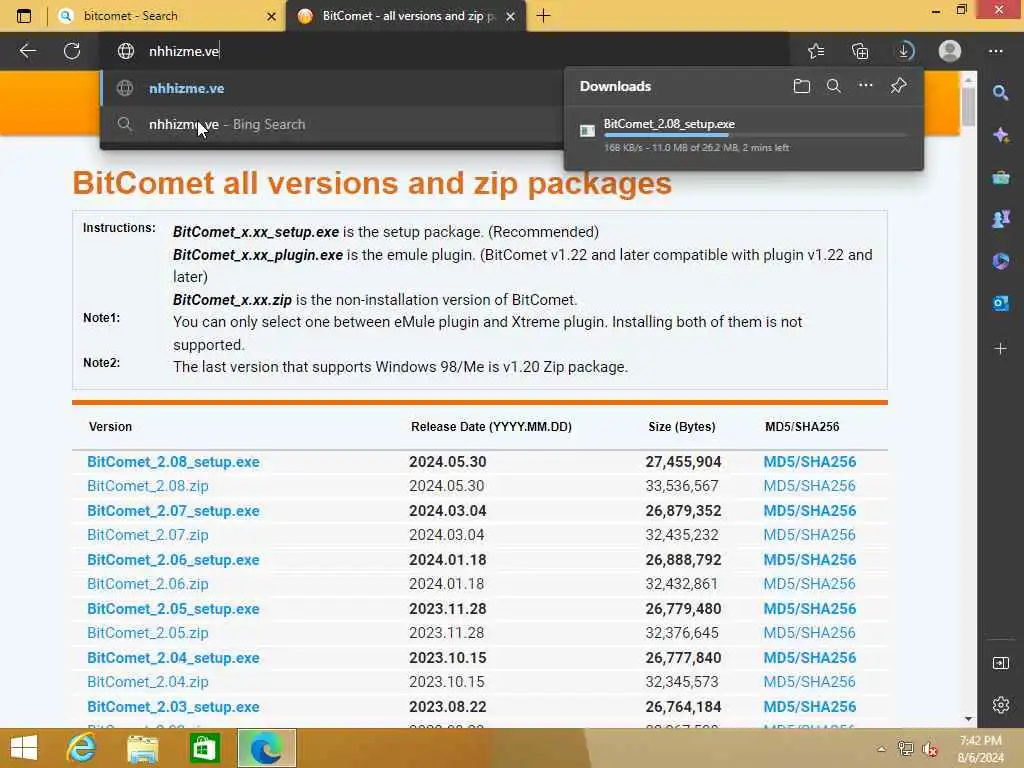1024x768 pixels.
Task: Add a sidebar app with plus icon
Action: point(1000,349)
